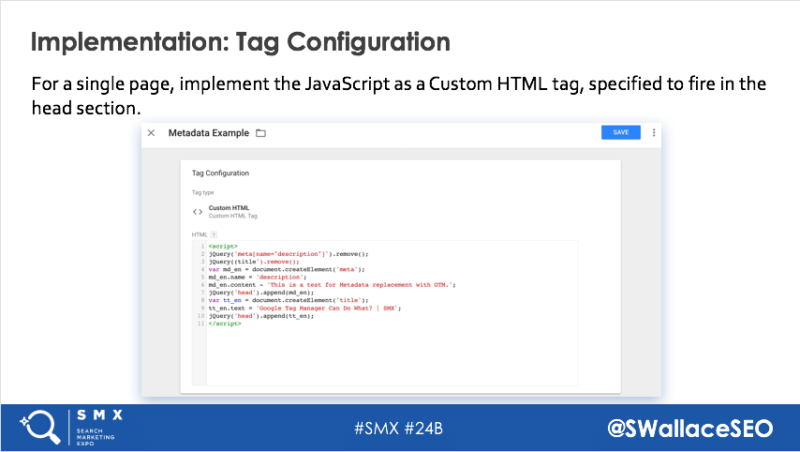Click the Metadata Example tag name
The height and width of the screenshot is (452, 800).
pyautogui.click(x=209, y=133)
